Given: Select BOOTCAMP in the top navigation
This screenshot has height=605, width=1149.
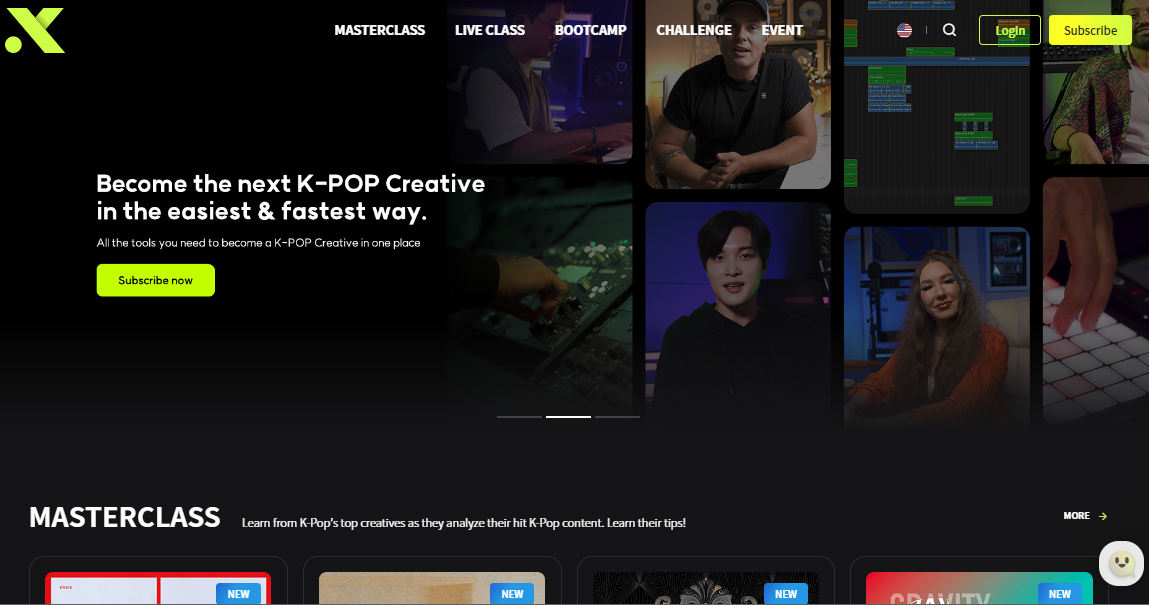Looking at the screenshot, I should (590, 30).
